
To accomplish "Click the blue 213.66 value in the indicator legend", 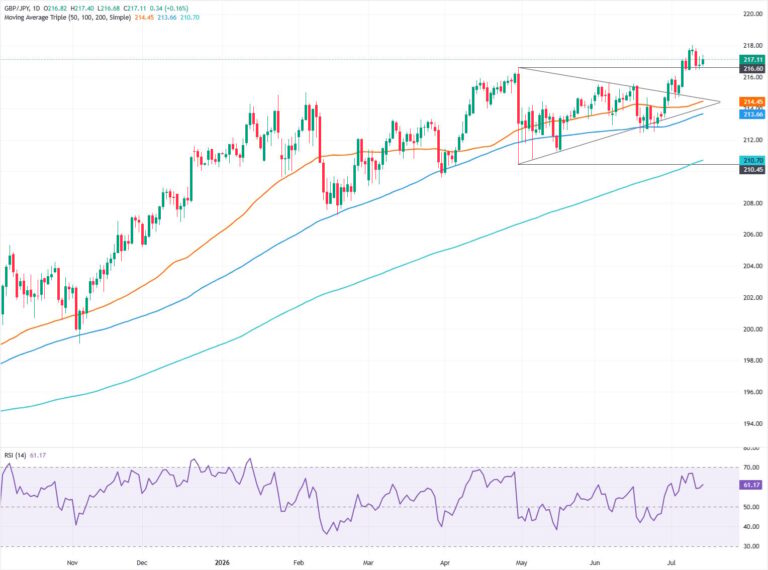I will (167, 17).
